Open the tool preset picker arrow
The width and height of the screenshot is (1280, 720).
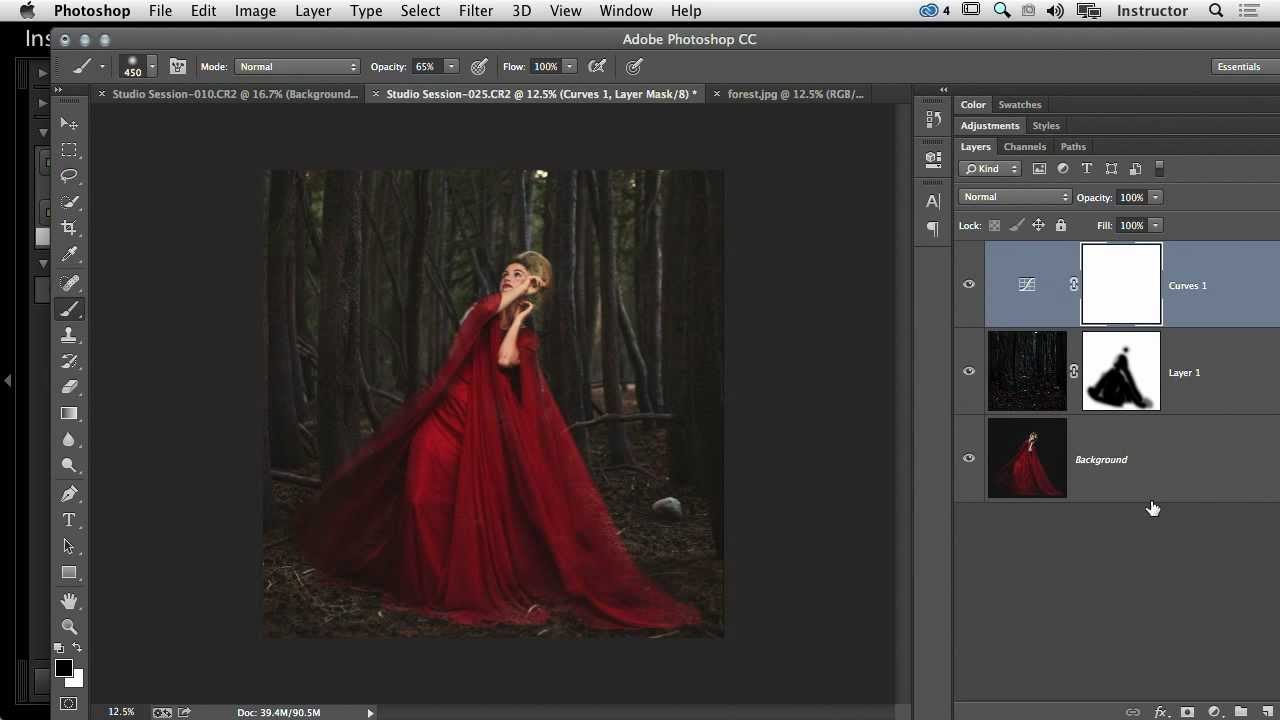point(102,67)
